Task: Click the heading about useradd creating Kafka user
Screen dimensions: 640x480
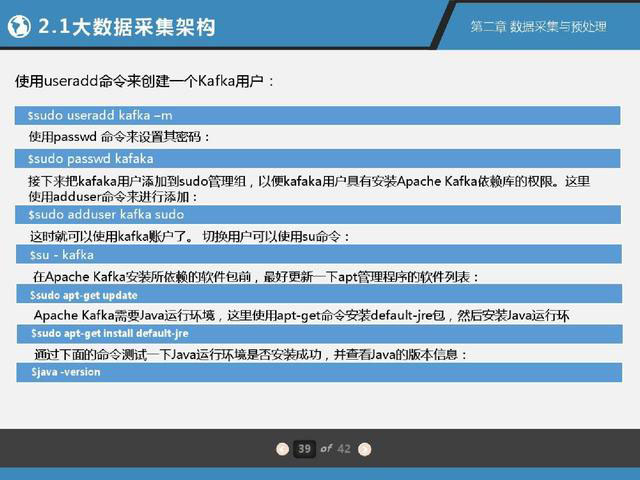Action: pos(144,80)
